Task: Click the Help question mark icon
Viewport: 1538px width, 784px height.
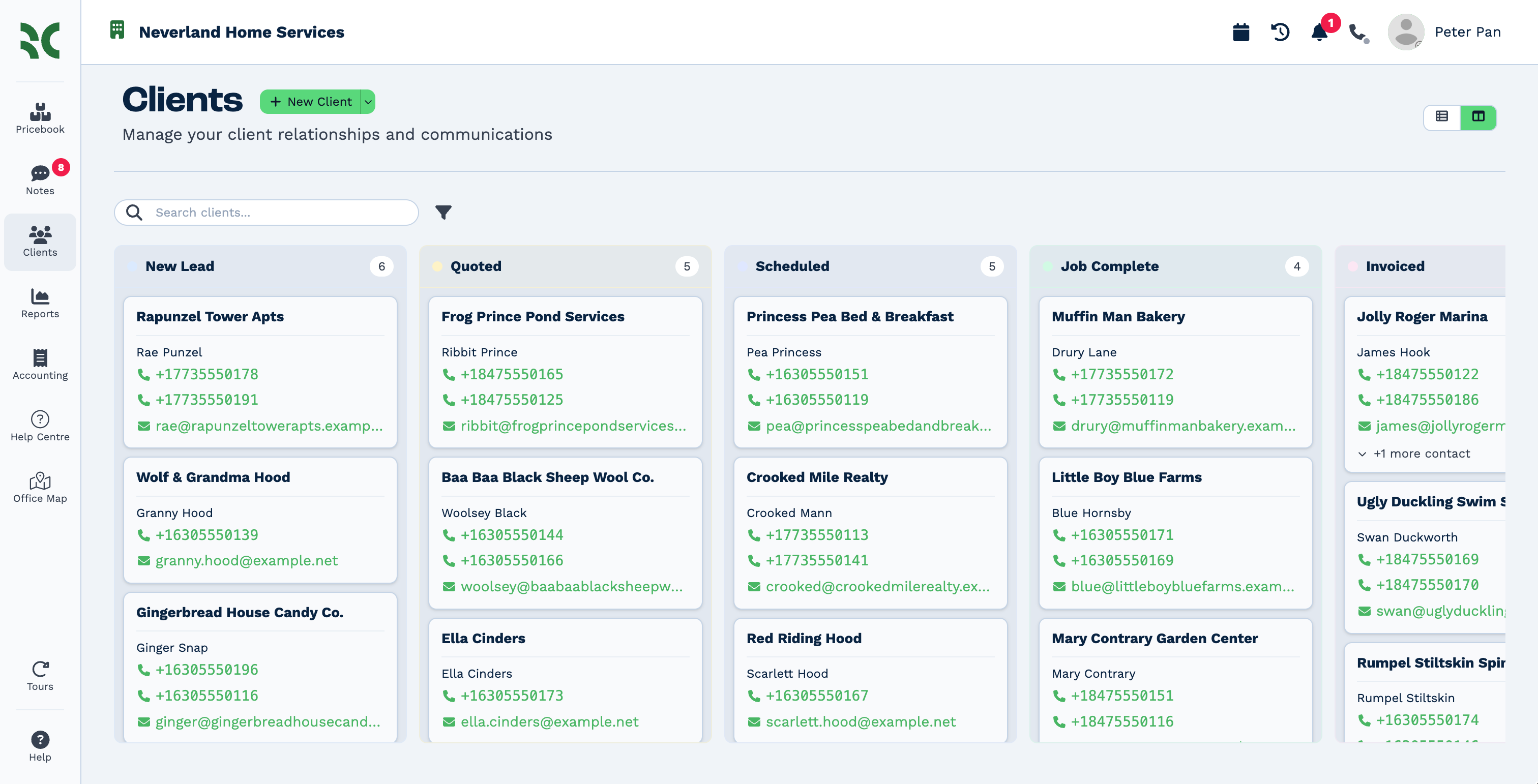Action: 40,740
